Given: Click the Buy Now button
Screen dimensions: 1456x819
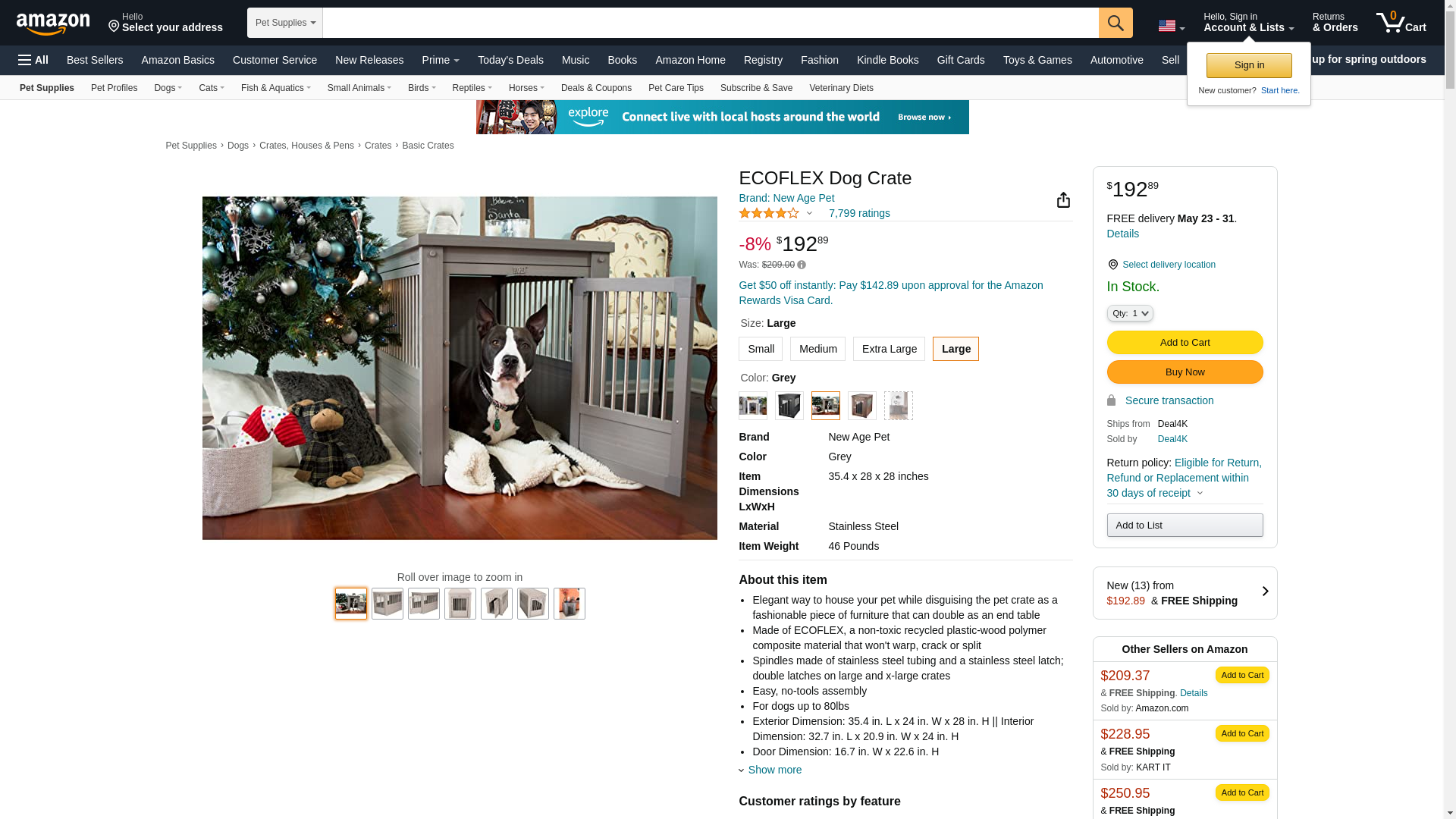Looking at the screenshot, I should [x=1185, y=372].
